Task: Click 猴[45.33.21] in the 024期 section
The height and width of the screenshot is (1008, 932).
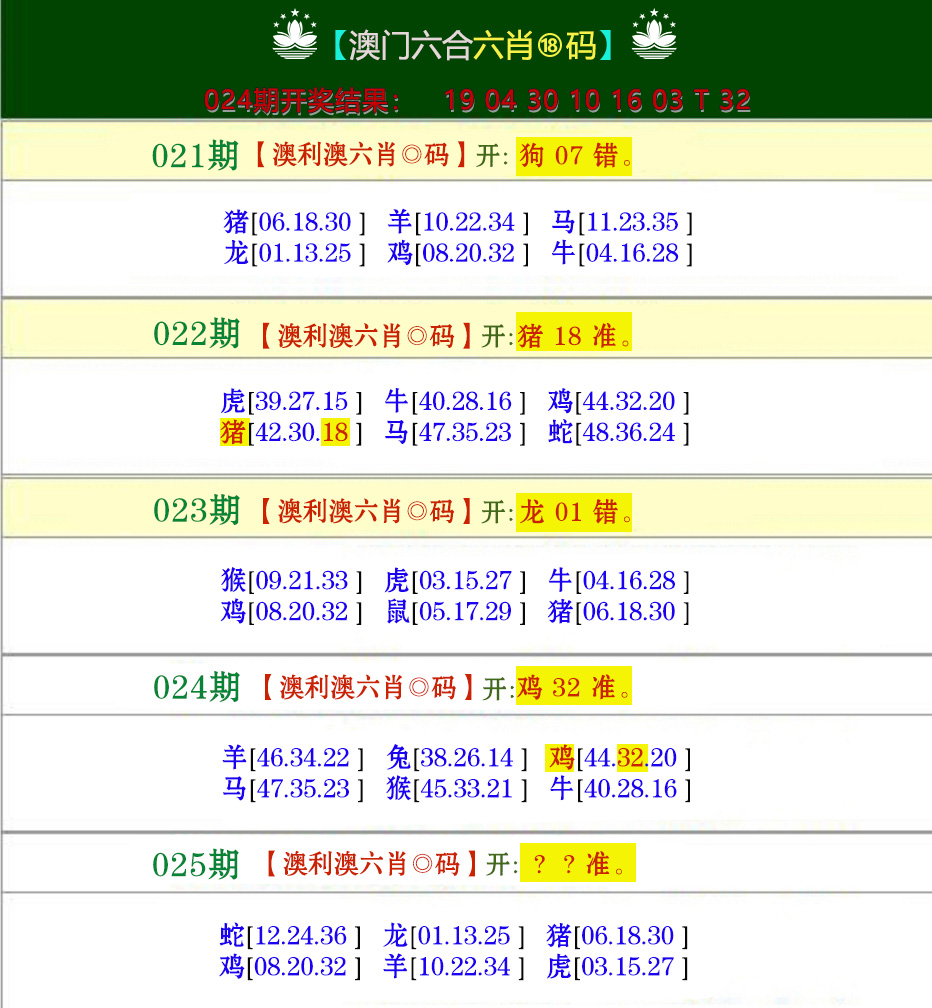Action: click(457, 789)
